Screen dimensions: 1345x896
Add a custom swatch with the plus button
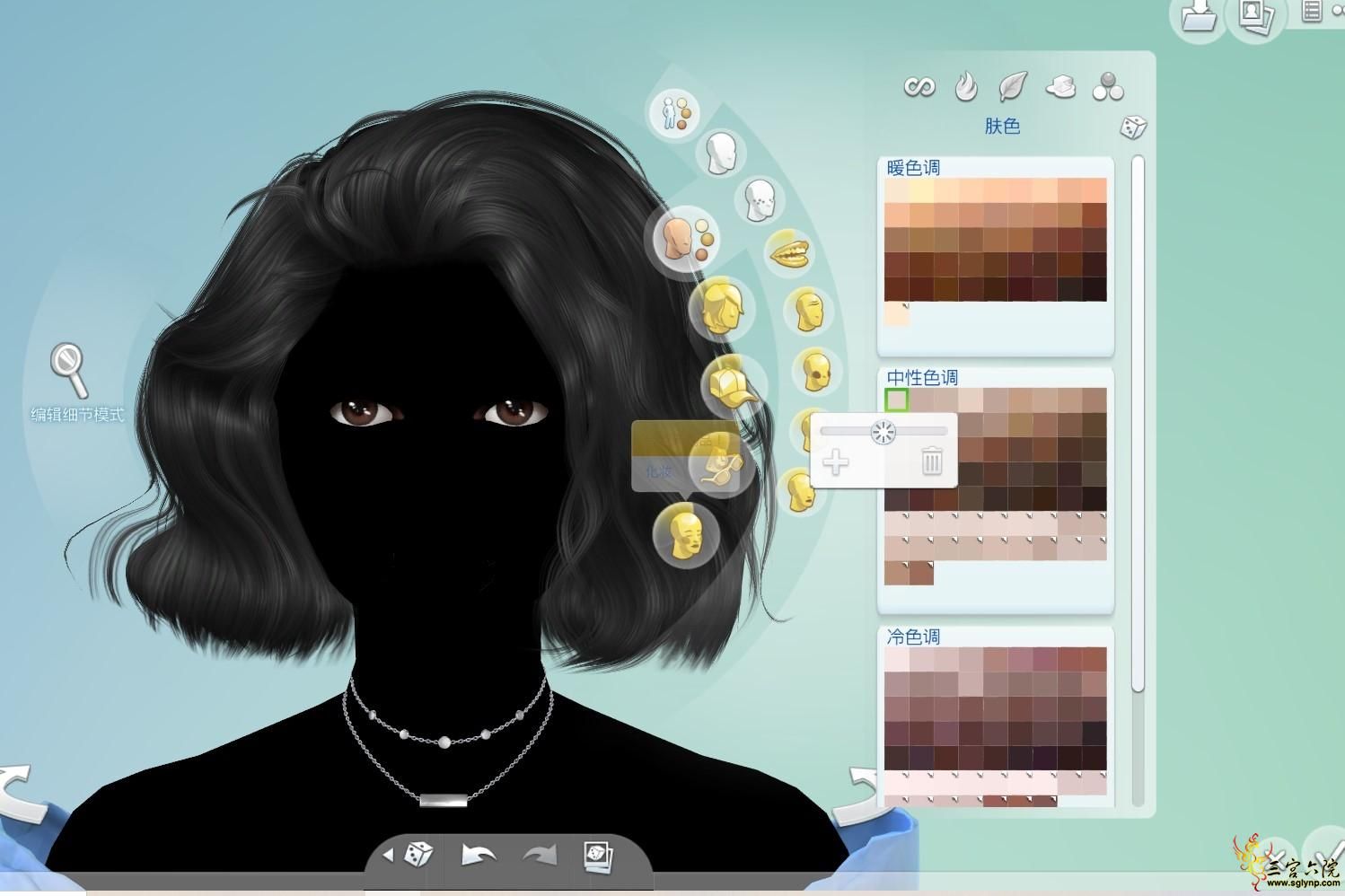(836, 463)
